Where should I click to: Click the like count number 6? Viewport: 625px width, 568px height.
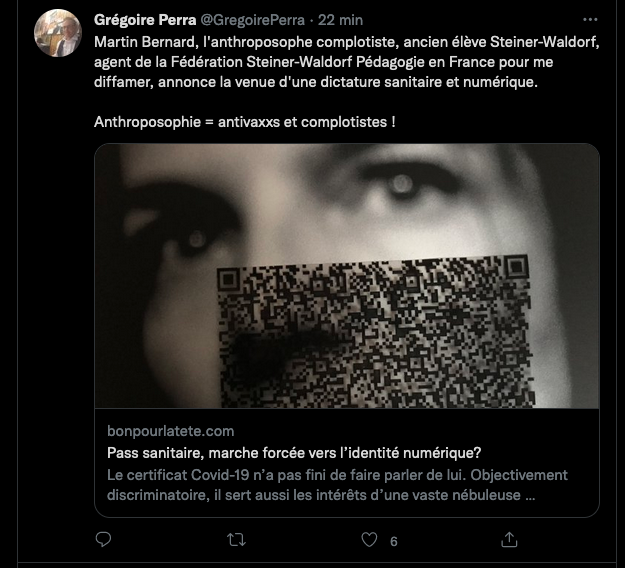click(393, 541)
